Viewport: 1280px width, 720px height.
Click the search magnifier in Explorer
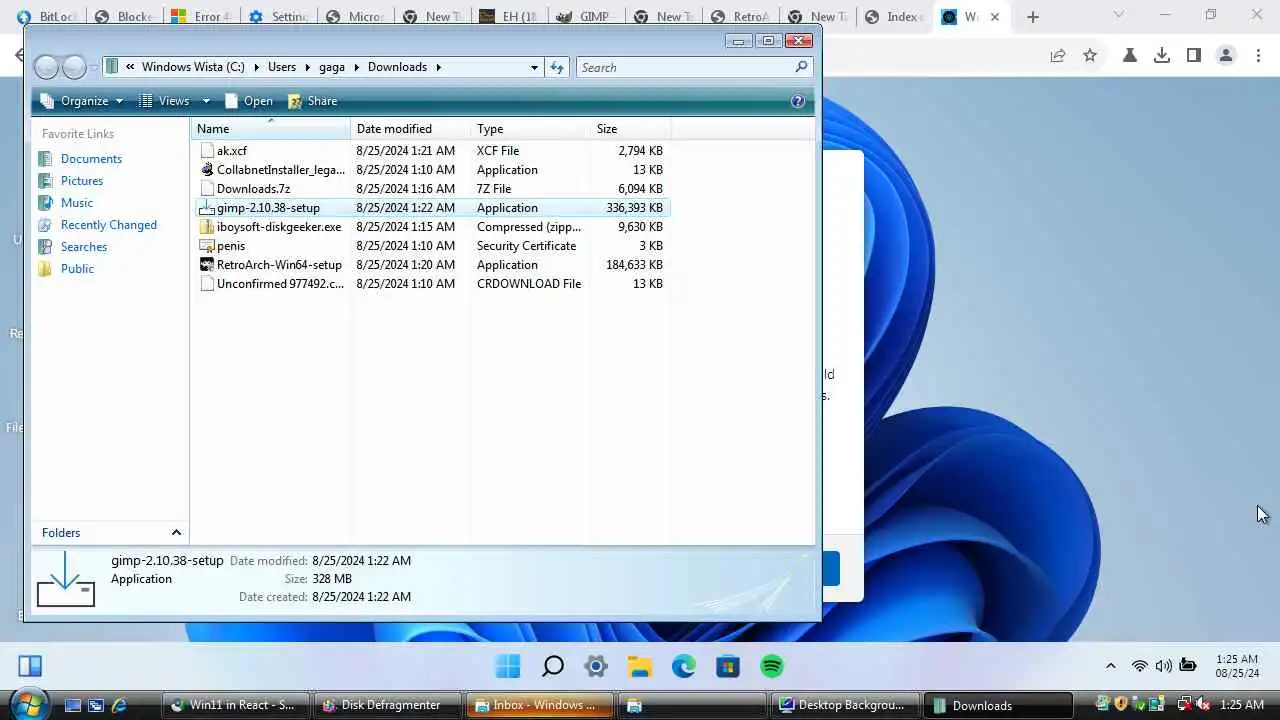point(801,67)
